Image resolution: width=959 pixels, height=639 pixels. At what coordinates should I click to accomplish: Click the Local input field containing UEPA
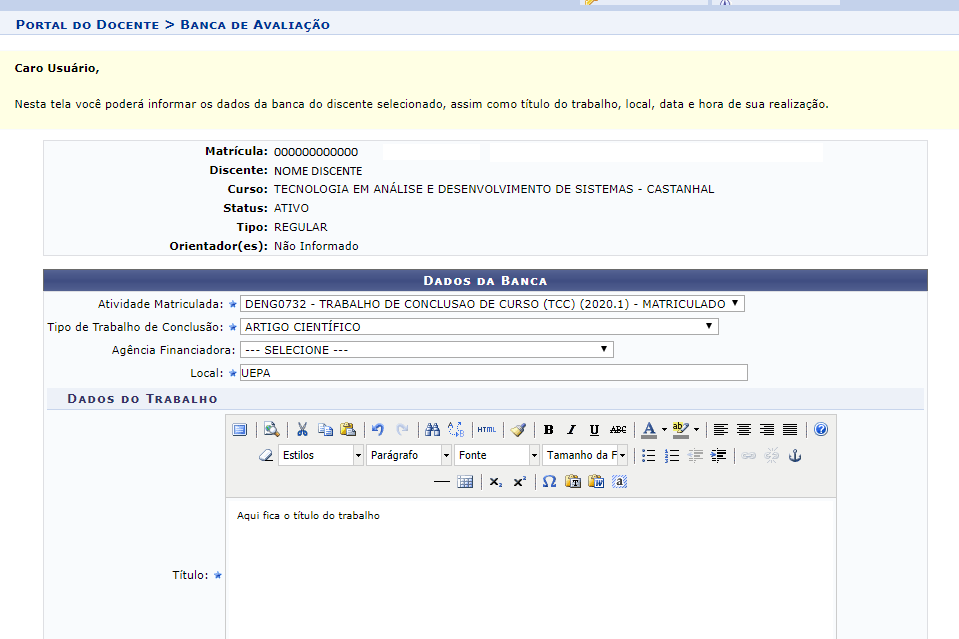(x=493, y=373)
